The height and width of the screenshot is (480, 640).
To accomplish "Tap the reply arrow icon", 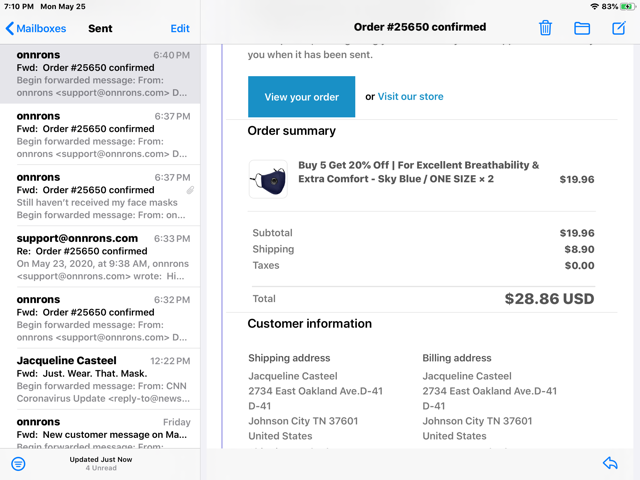I will point(611,463).
